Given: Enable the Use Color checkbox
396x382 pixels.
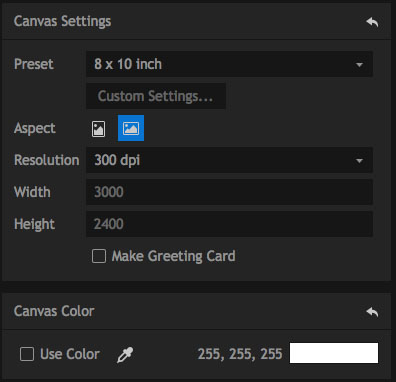Looking at the screenshot, I should [x=27, y=354].
